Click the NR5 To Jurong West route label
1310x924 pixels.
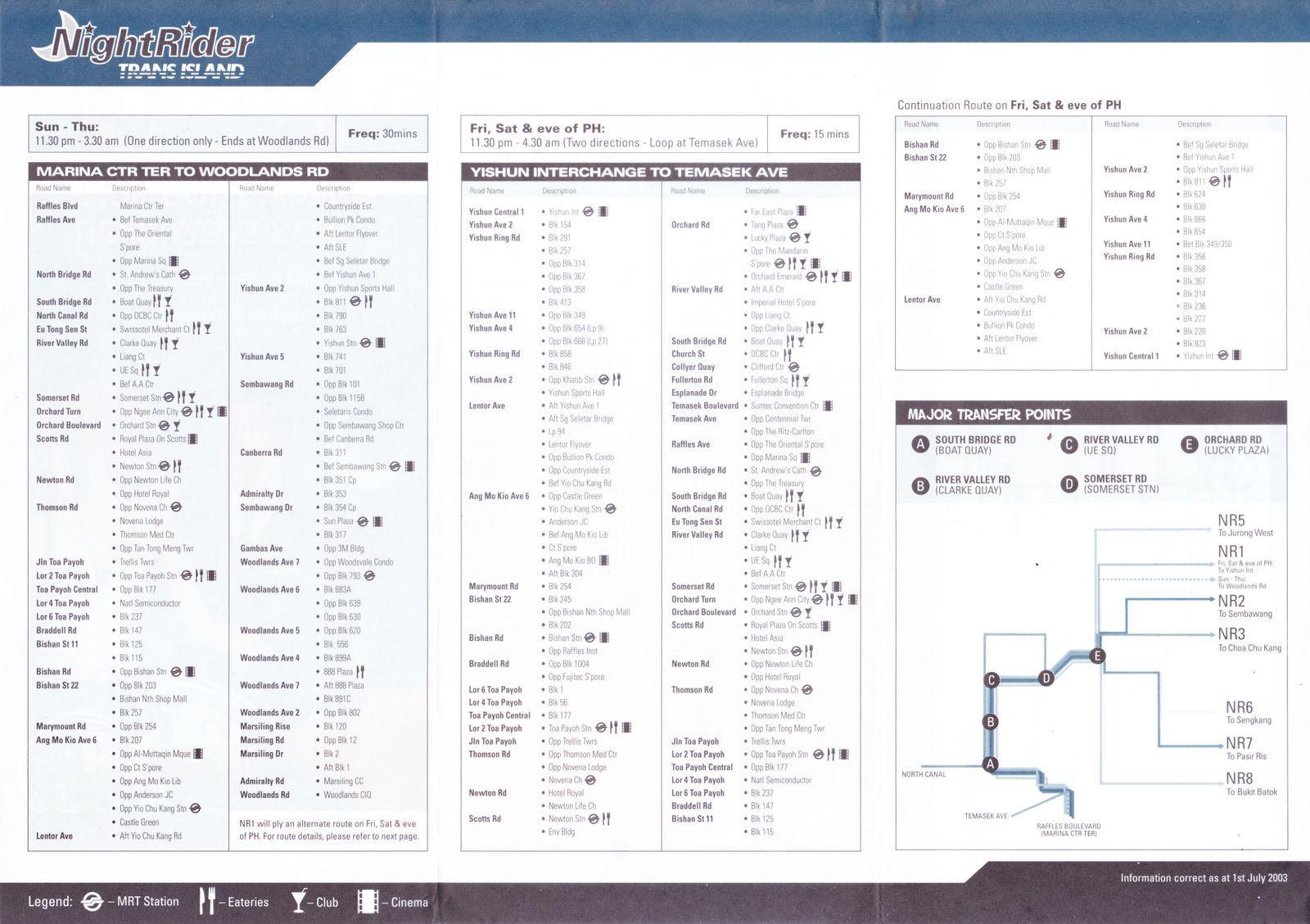click(x=1244, y=525)
